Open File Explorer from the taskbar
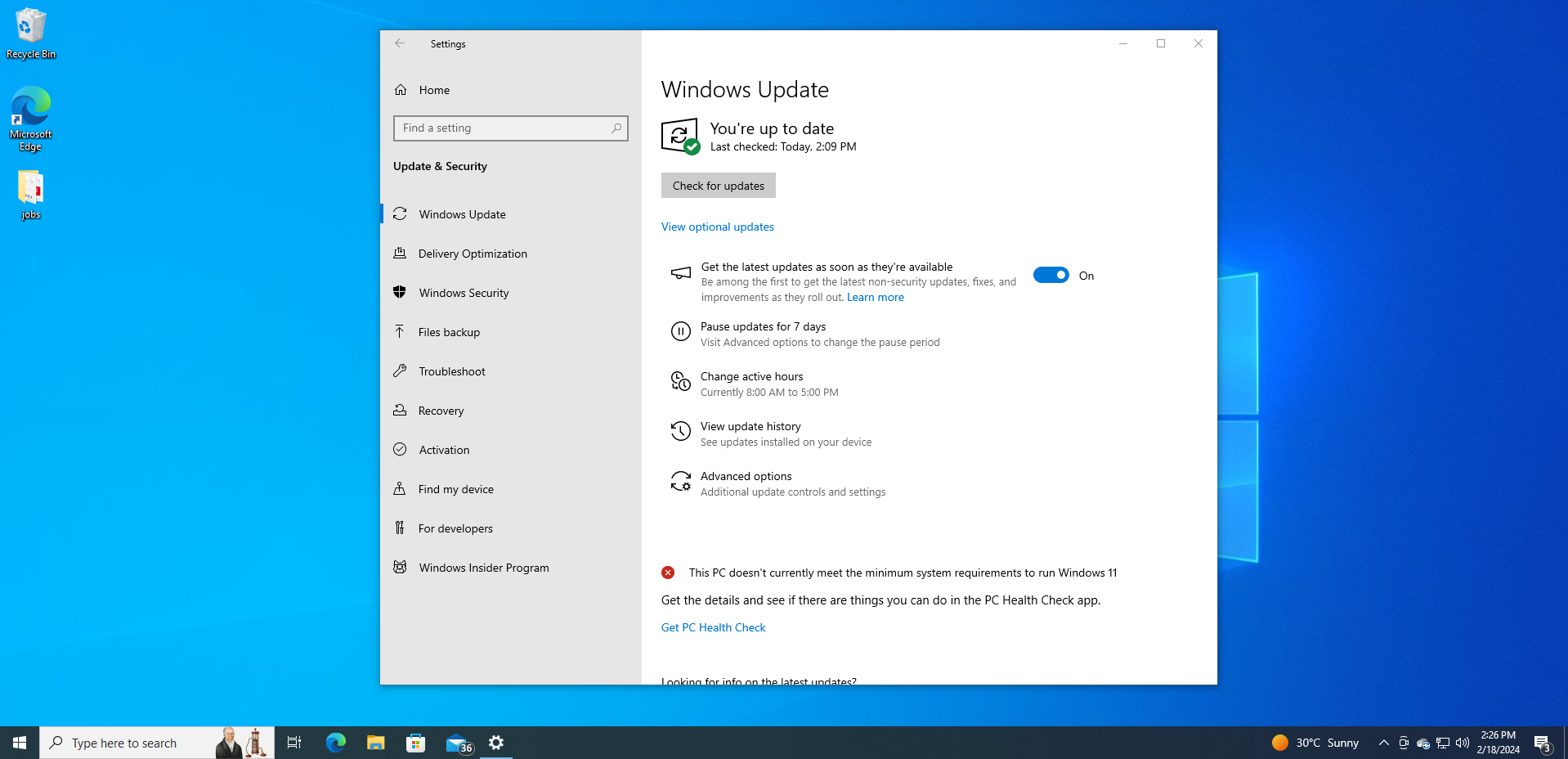Viewport: 1568px width, 759px height. point(375,743)
